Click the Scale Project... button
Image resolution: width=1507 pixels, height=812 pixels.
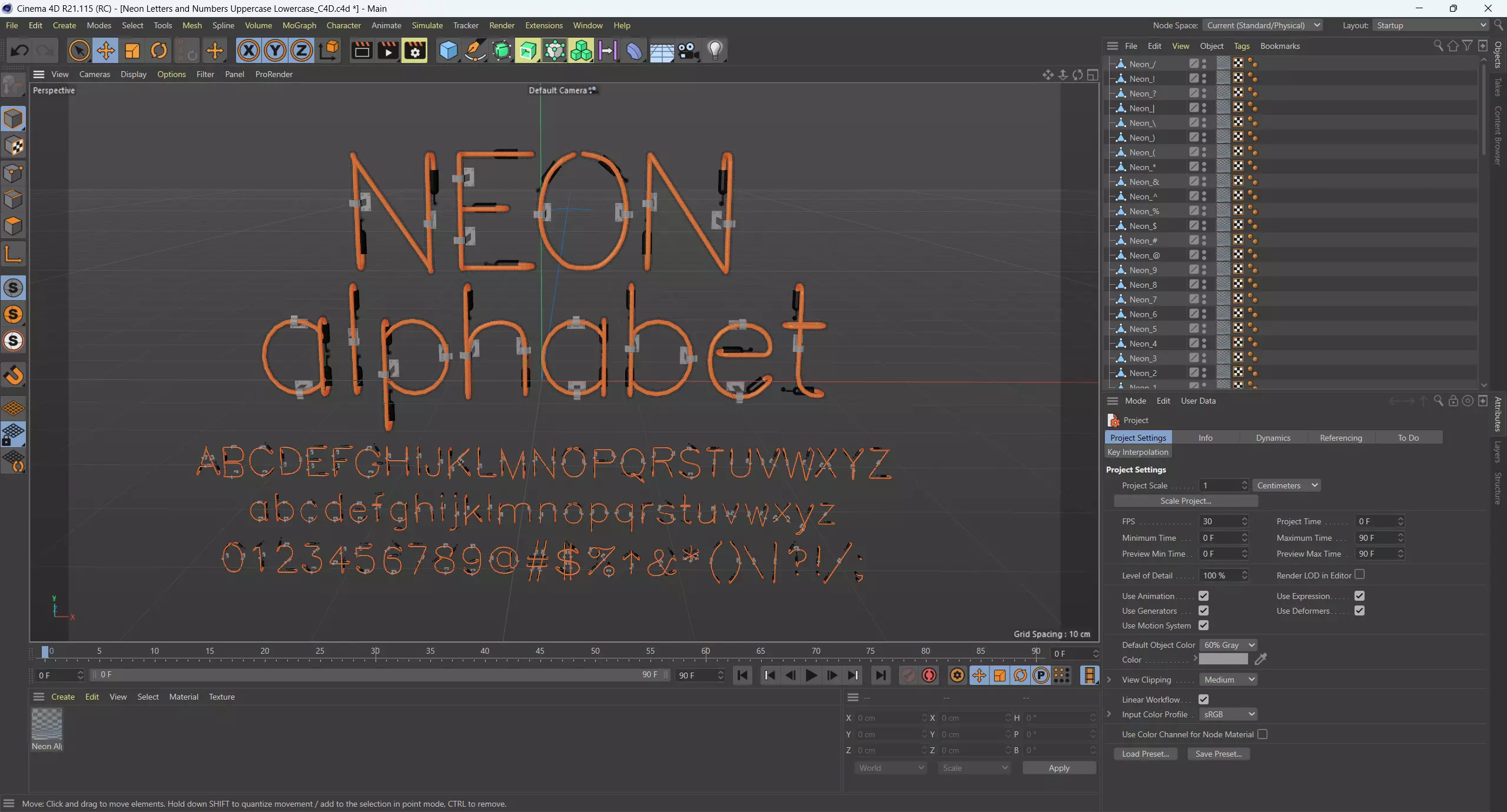coord(1186,501)
